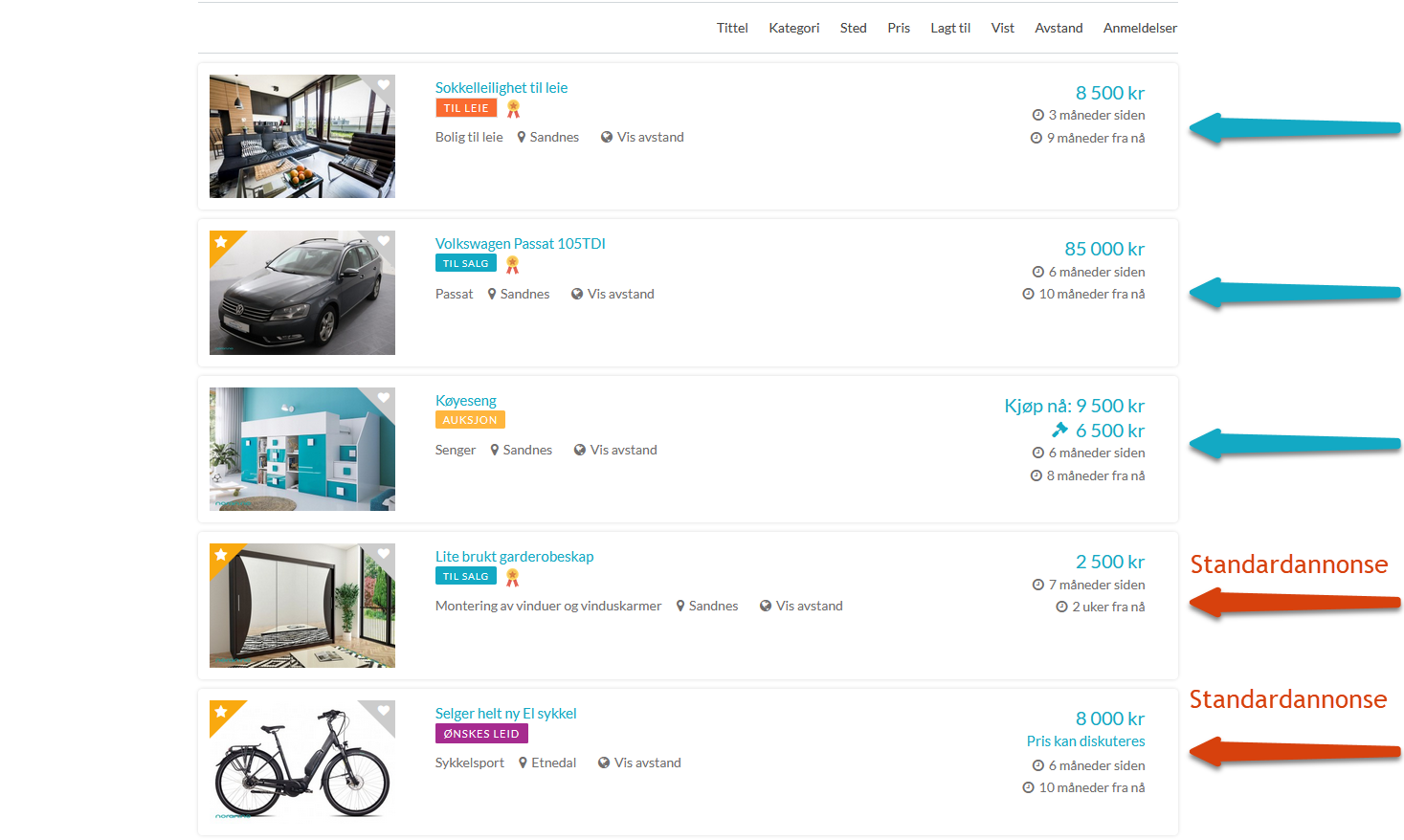Click the auction hammer icon beside 6 500 kr

[1059, 430]
